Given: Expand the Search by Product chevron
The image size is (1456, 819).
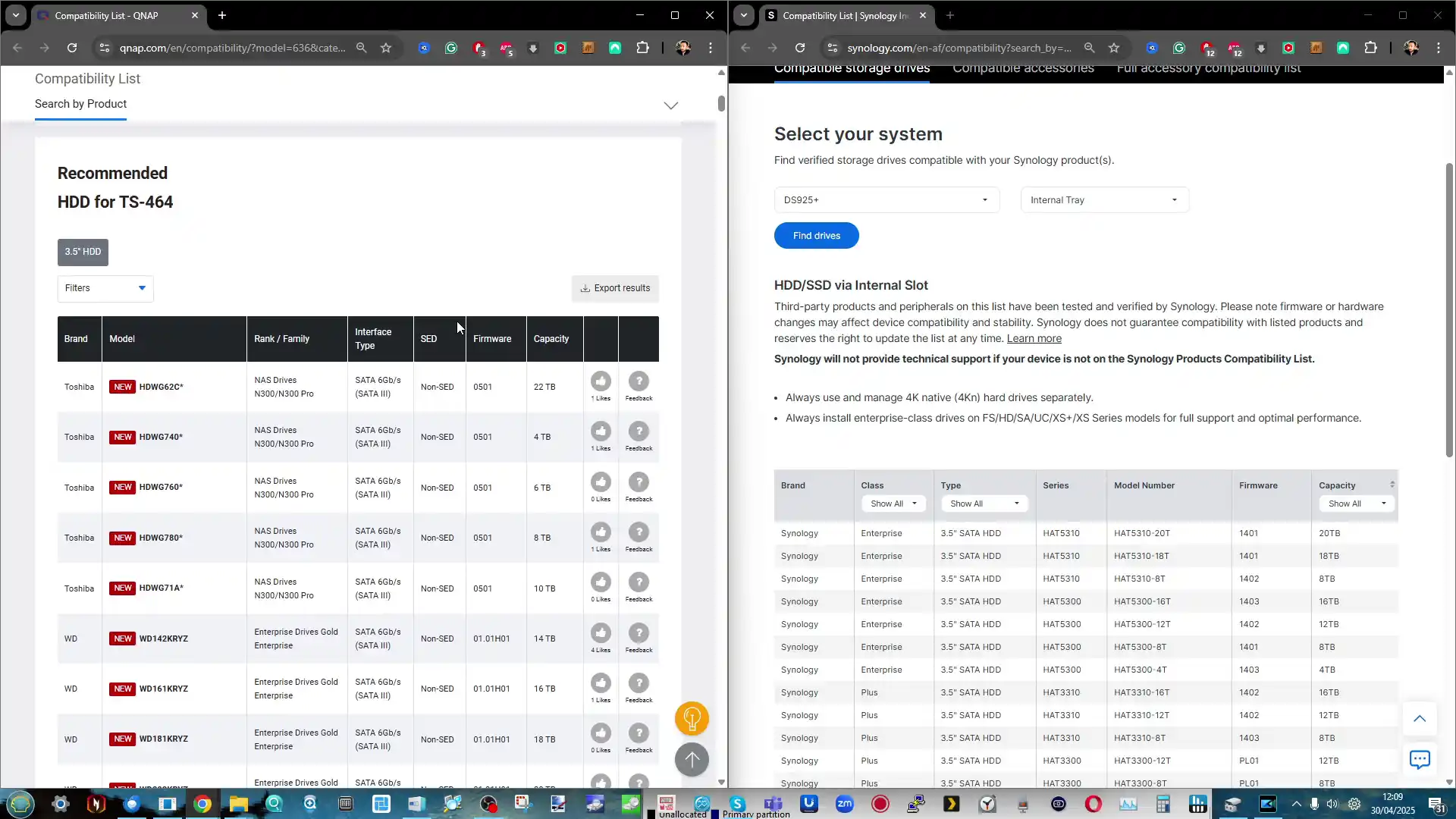Looking at the screenshot, I should click(x=670, y=105).
